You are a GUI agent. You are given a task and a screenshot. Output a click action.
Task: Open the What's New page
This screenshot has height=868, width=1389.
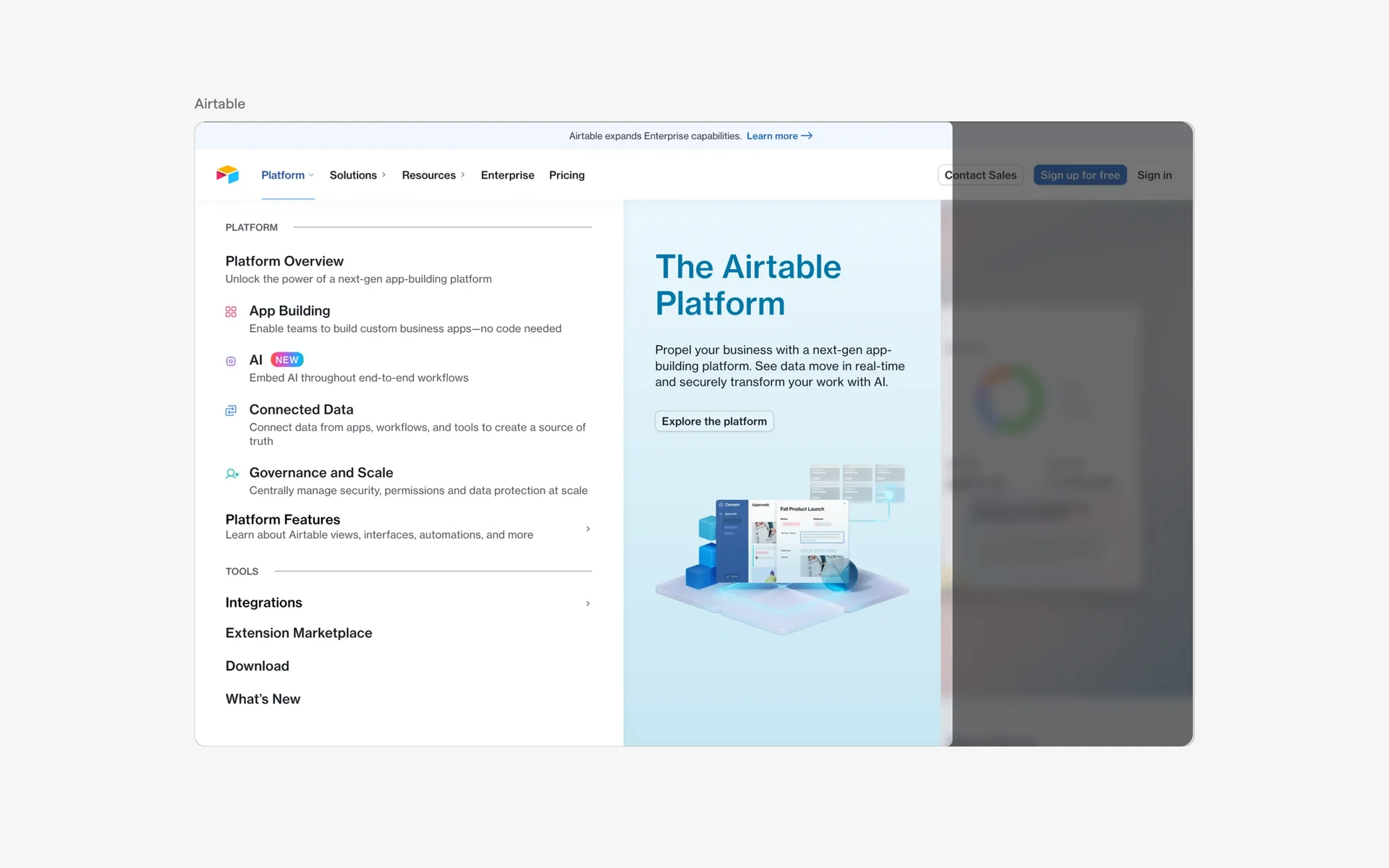pyautogui.click(x=263, y=699)
